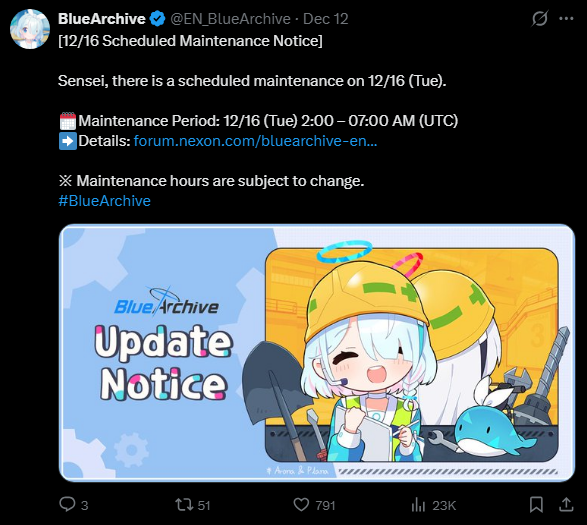The image size is (587, 525).
Task: View post analytics bar chart icon
Action: click(x=418, y=504)
